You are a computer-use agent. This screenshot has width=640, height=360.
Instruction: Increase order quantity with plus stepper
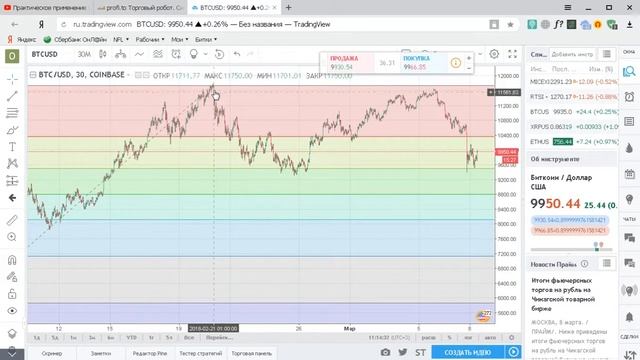point(469,58)
